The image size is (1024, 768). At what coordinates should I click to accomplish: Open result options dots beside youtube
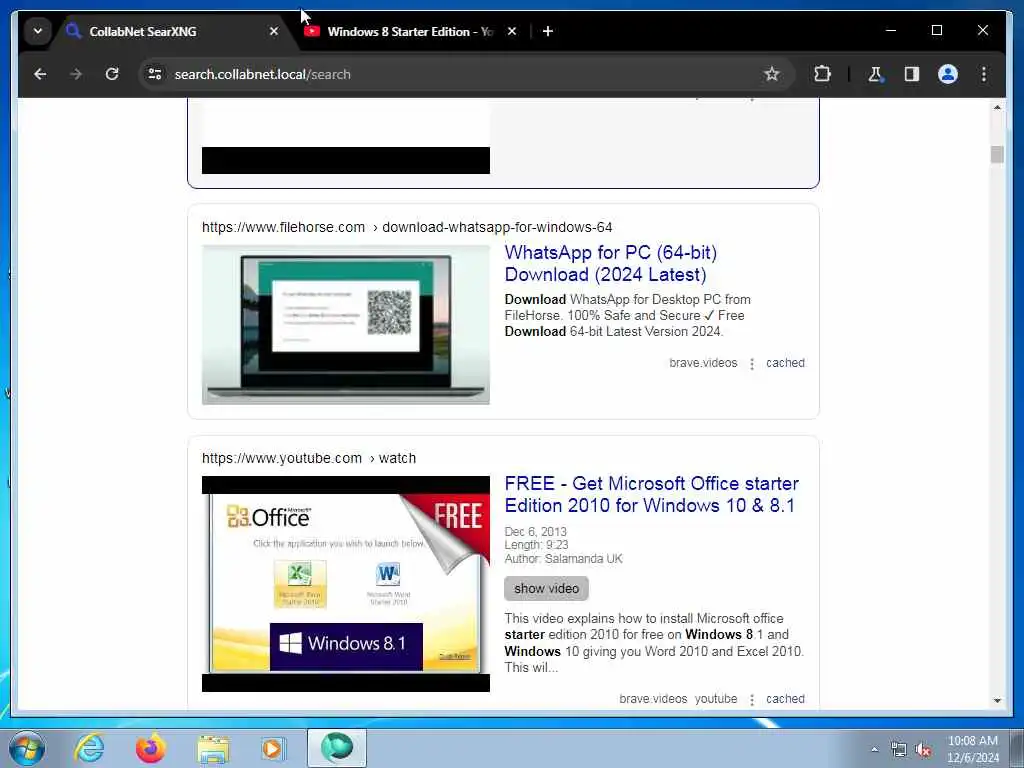click(x=752, y=699)
